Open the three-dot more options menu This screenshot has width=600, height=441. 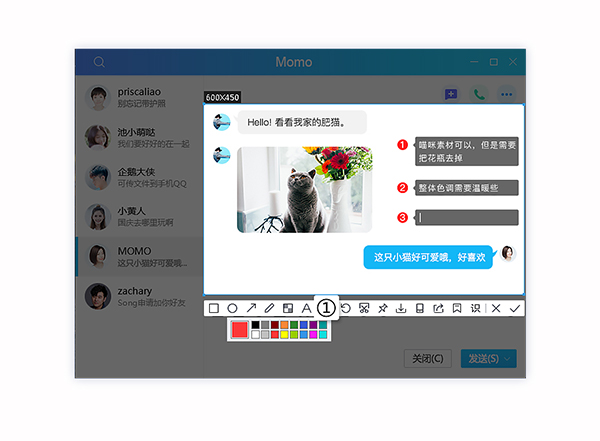pyautogui.click(x=507, y=94)
